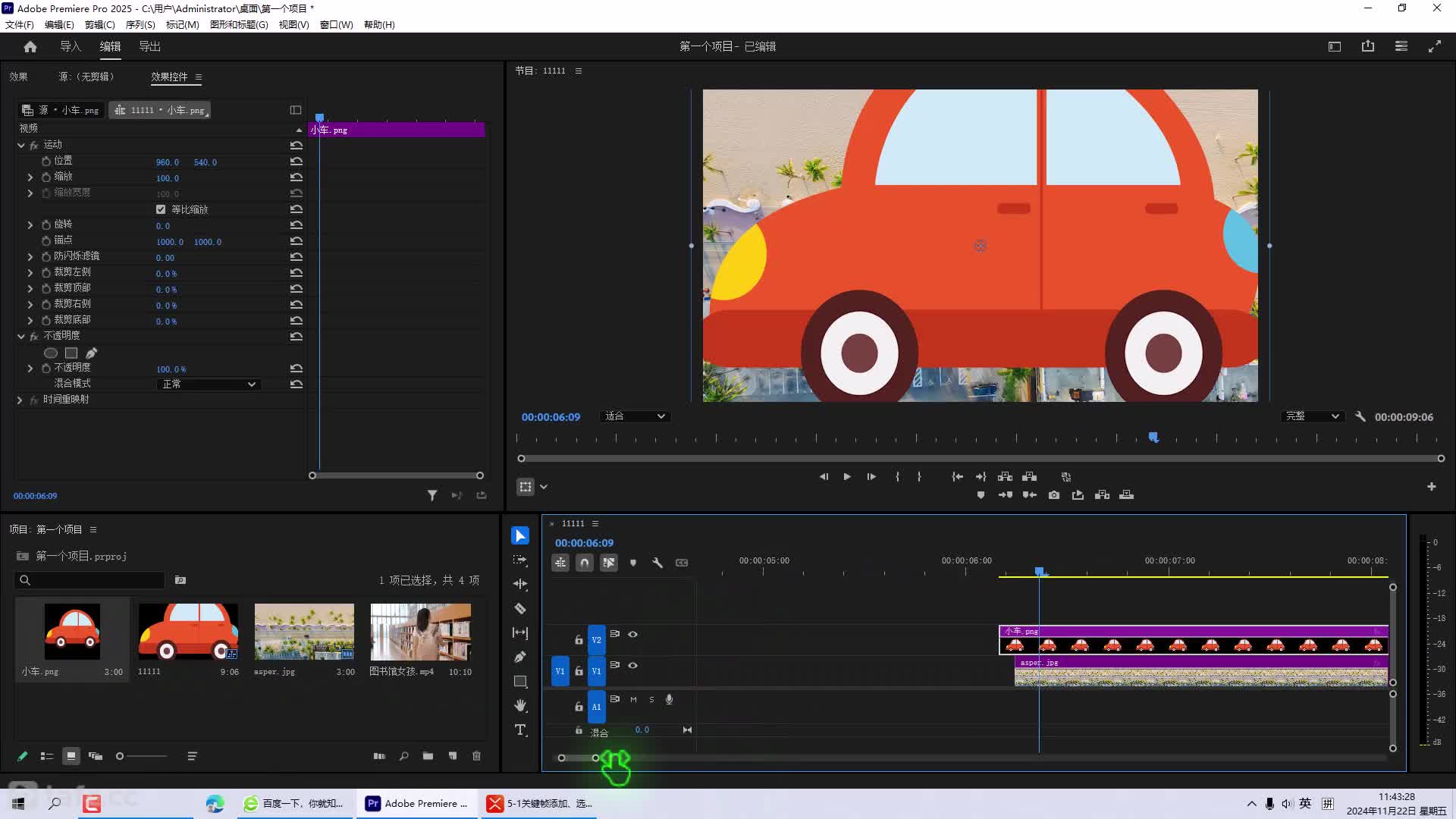Open timeline display settings wrench
This screenshot has height=819, width=1456.
(657, 563)
